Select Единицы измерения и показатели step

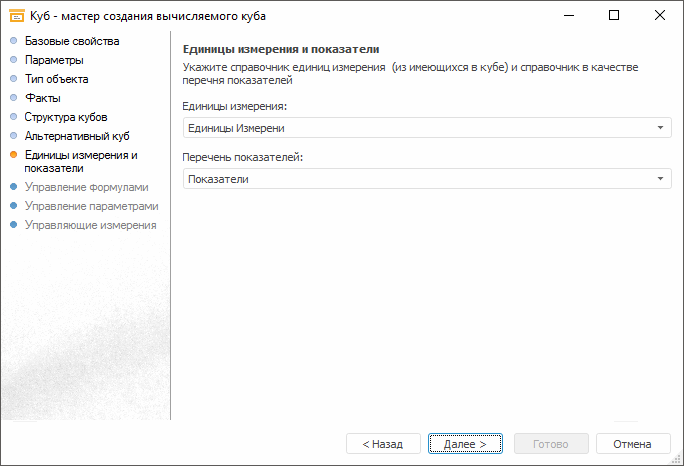[x=80, y=161]
